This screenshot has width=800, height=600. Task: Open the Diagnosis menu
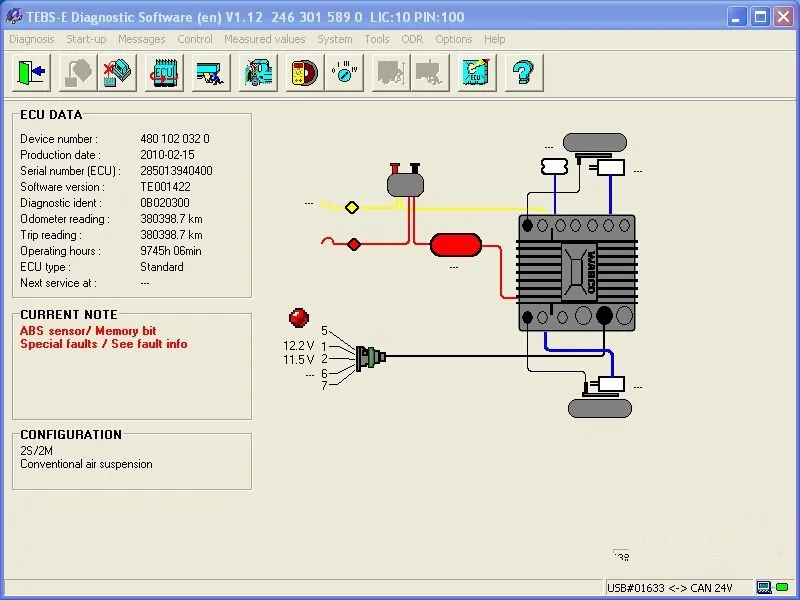pos(32,39)
